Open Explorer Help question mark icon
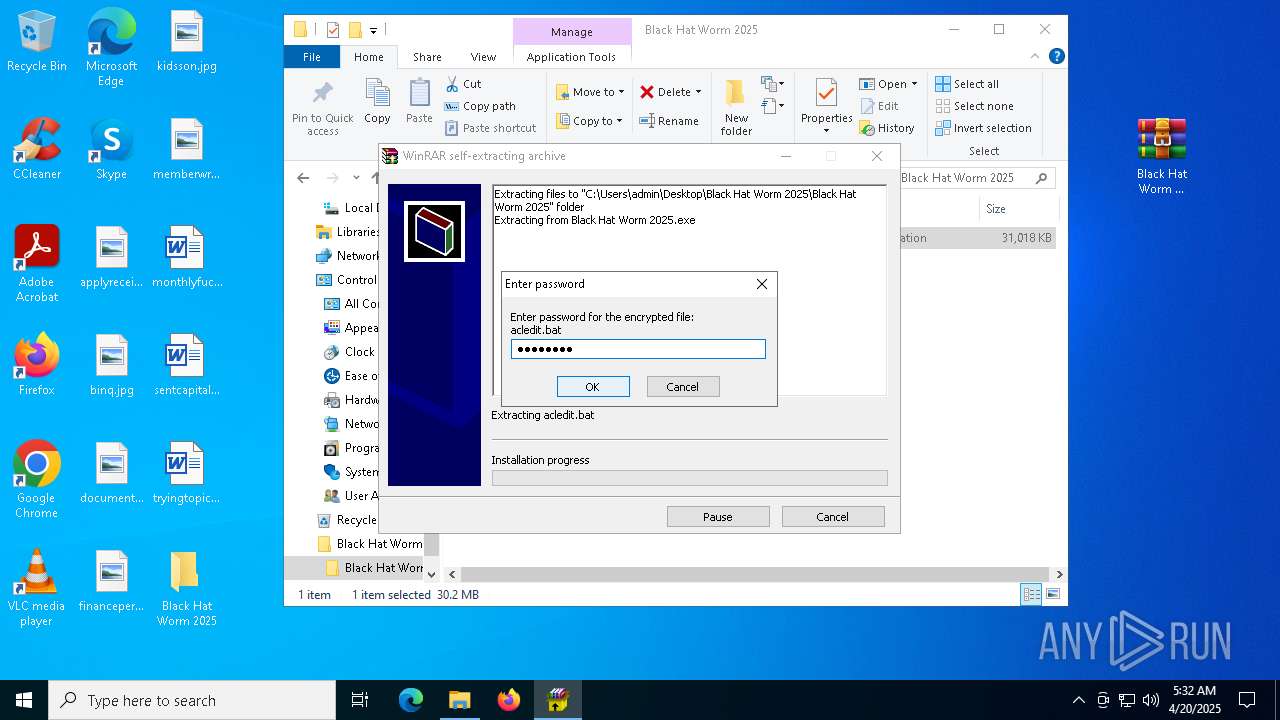Screen dimensions: 1280x720 1056,57
